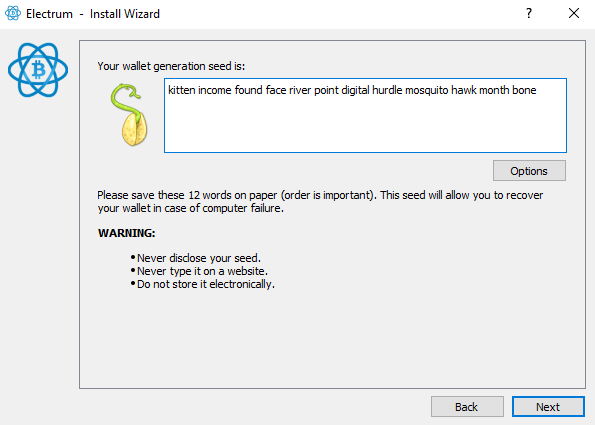Click the 'Never type it on a website.' bullet
Image resolution: width=595 pixels, height=425 pixels.
point(199,271)
